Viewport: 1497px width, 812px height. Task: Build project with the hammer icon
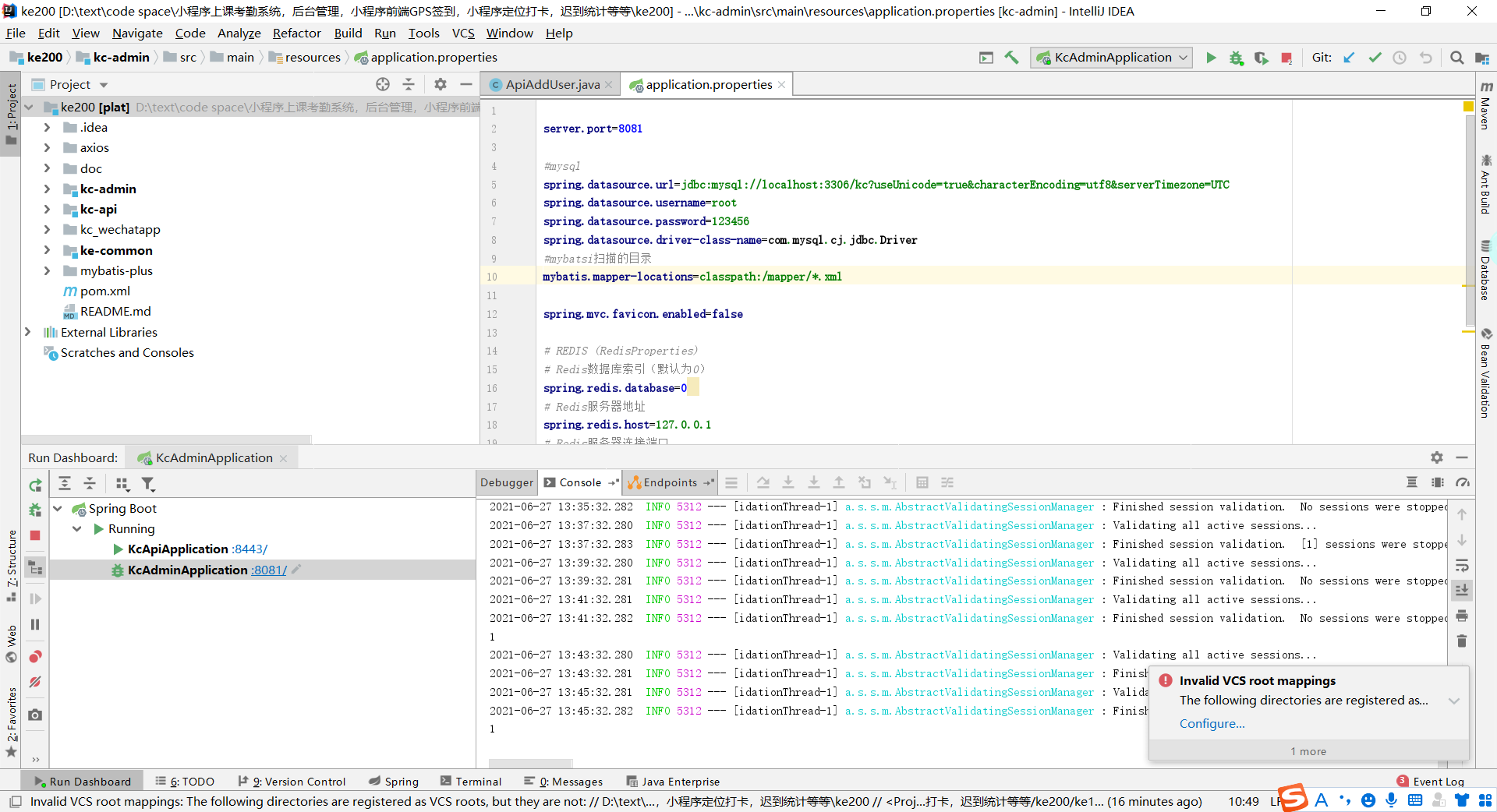[x=1011, y=58]
